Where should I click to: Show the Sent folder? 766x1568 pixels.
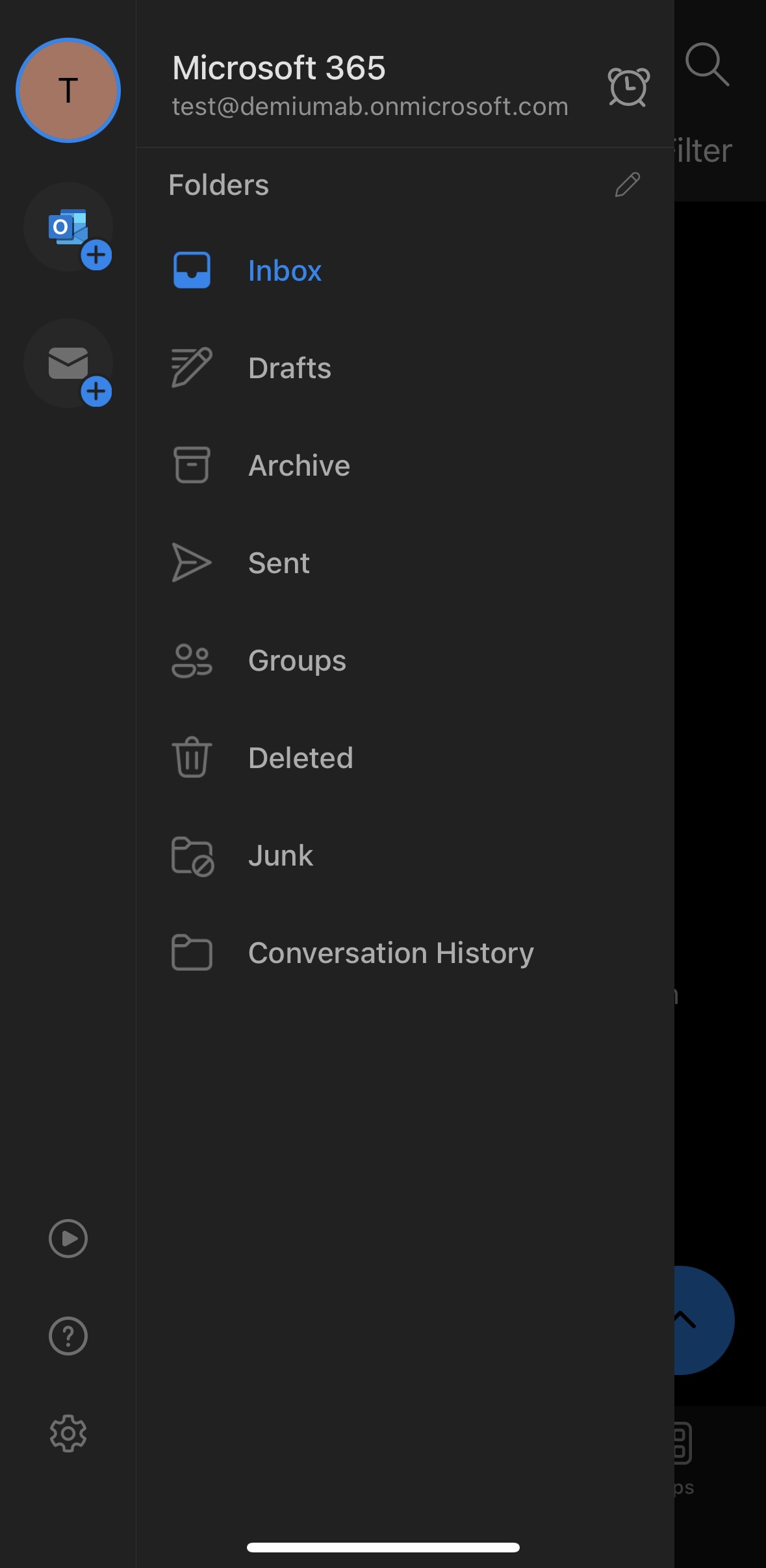click(x=405, y=563)
